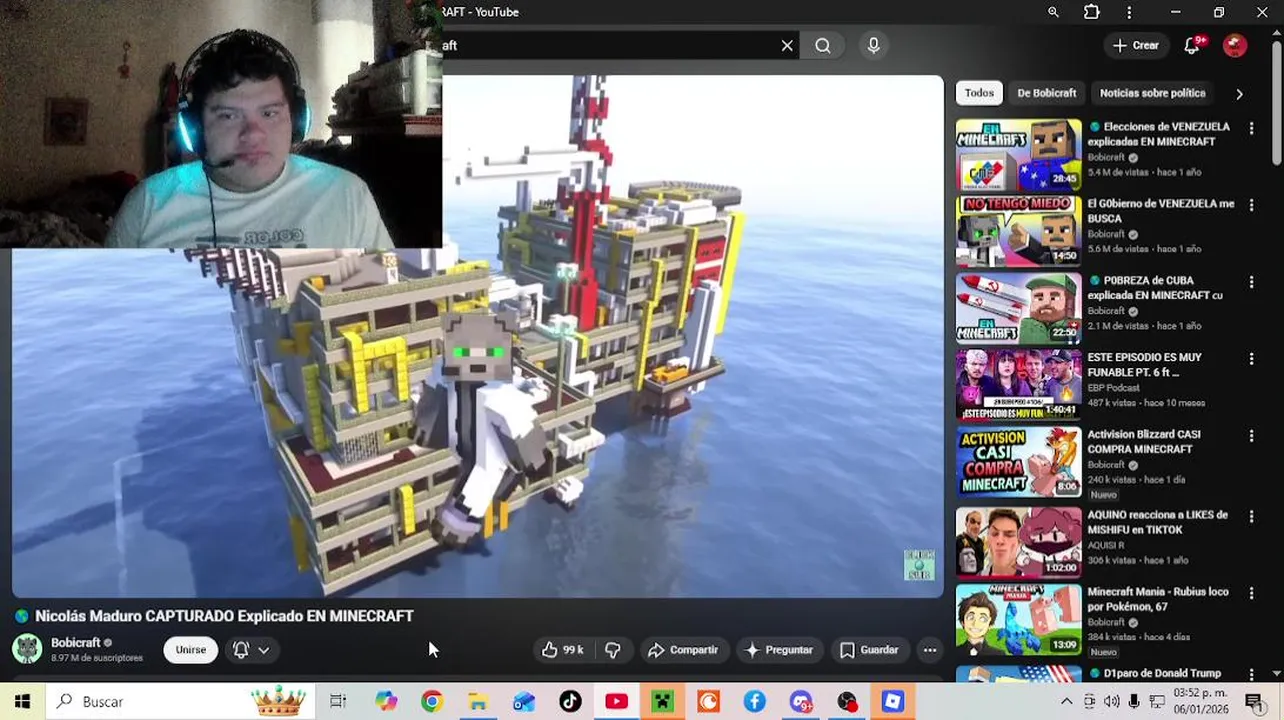Open the Windows notification center

1254,702
